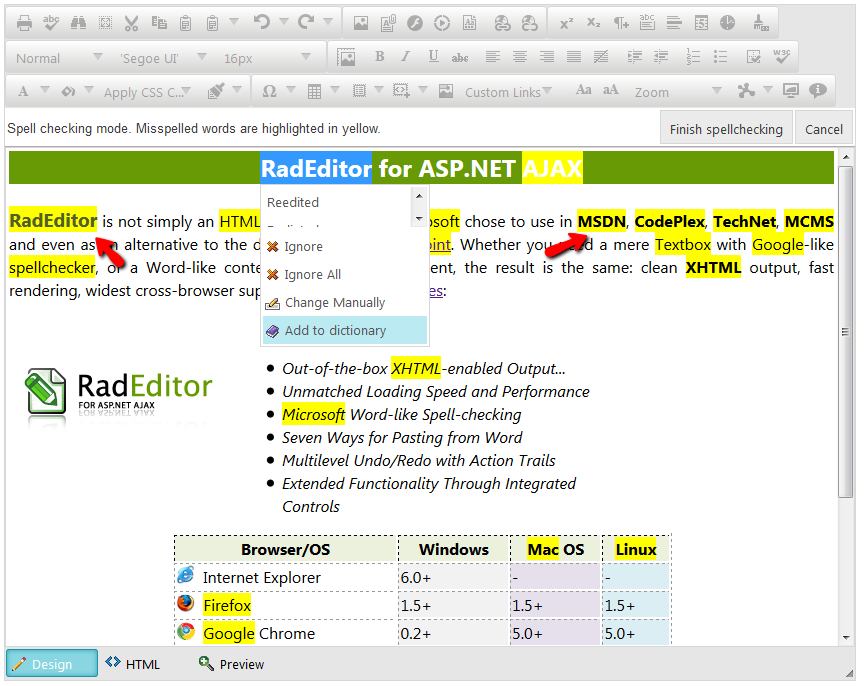Cut selection with scissors icon

131,23
